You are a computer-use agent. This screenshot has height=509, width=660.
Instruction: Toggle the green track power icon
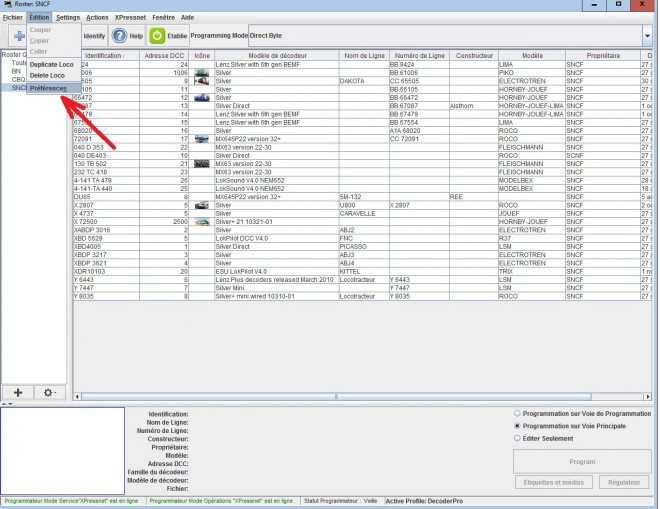157,36
